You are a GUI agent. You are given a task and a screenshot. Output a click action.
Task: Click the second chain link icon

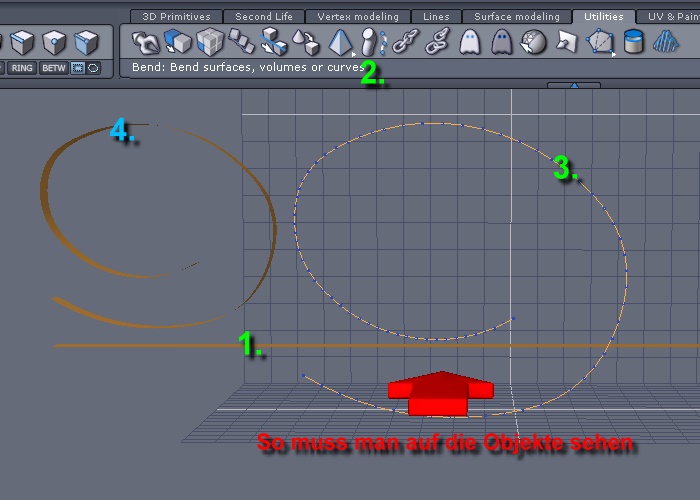click(x=437, y=42)
